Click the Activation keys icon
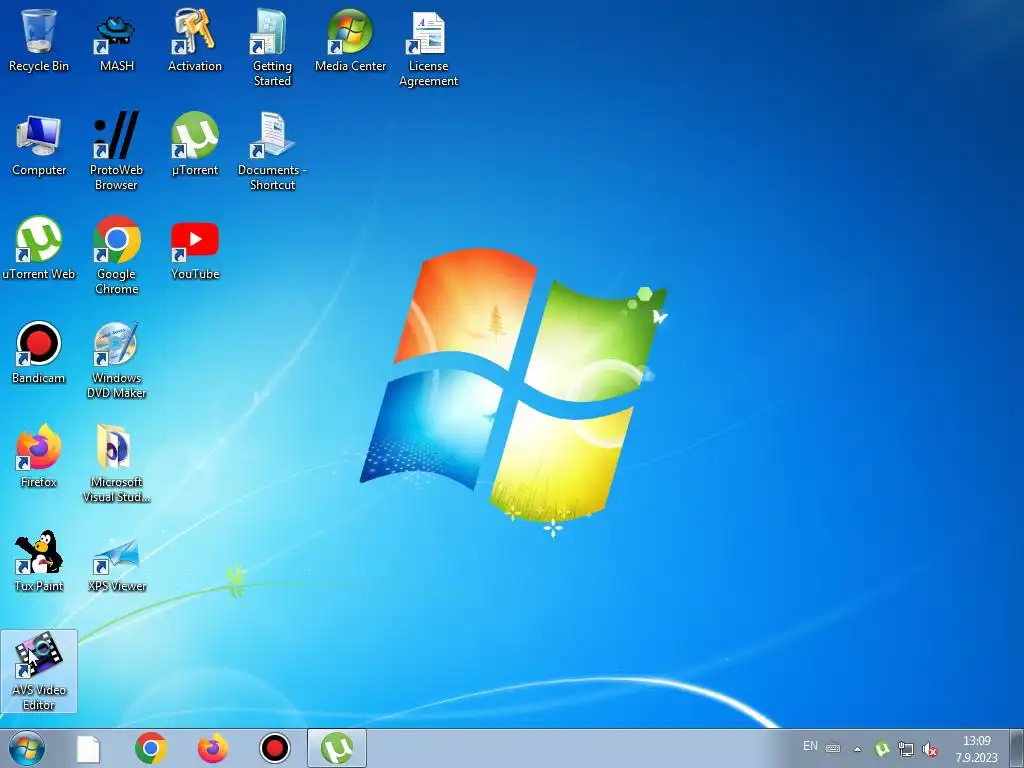The width and height of the screenshot is (1024, 768). (195, 40)
